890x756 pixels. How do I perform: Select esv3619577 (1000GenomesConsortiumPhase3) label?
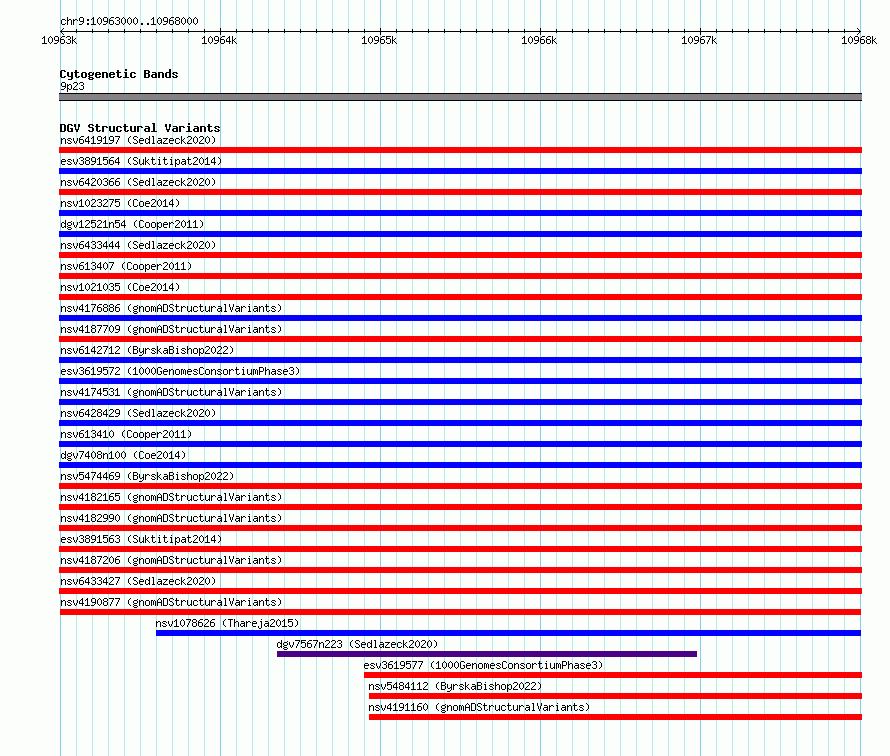point(483,665)
